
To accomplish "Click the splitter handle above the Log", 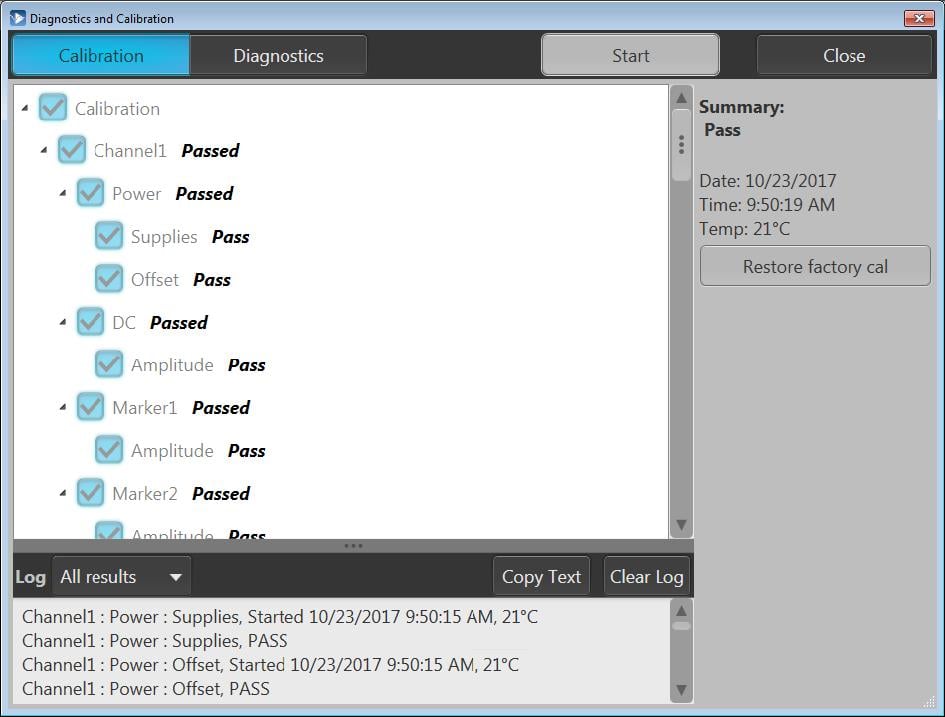I will tap(353, 546).
